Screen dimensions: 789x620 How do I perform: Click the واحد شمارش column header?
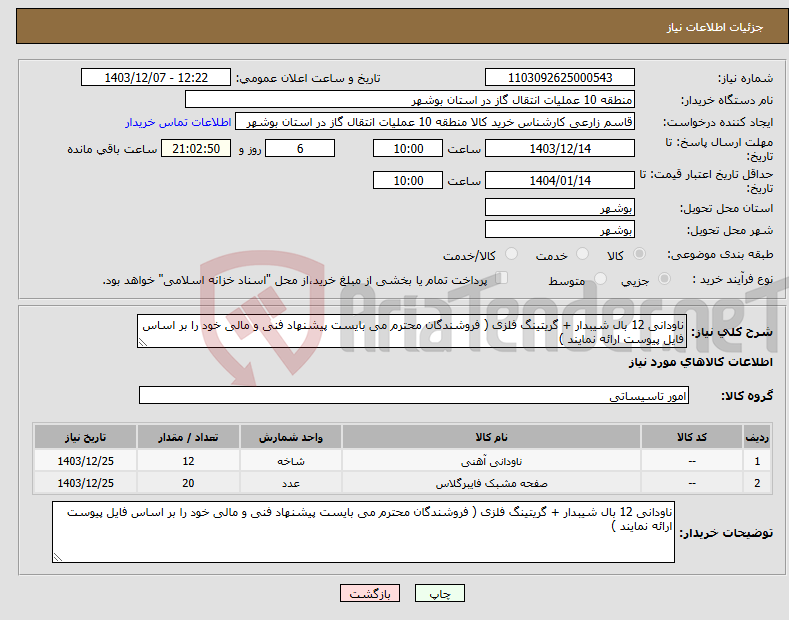(291, 437)
